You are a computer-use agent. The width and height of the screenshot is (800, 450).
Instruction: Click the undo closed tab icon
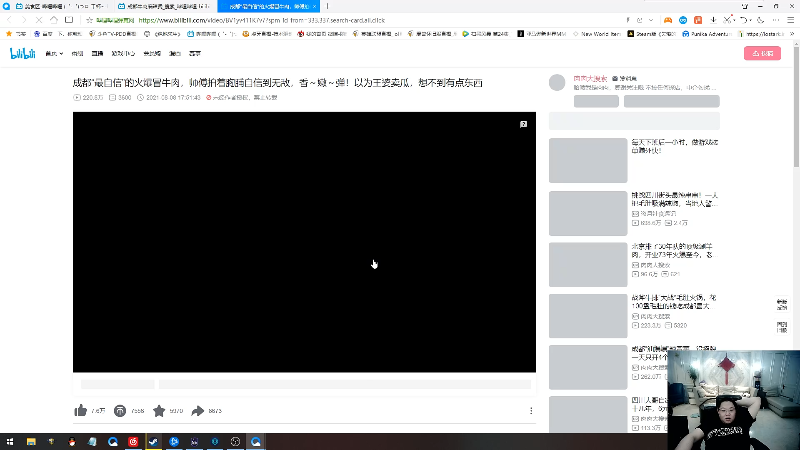743,20
